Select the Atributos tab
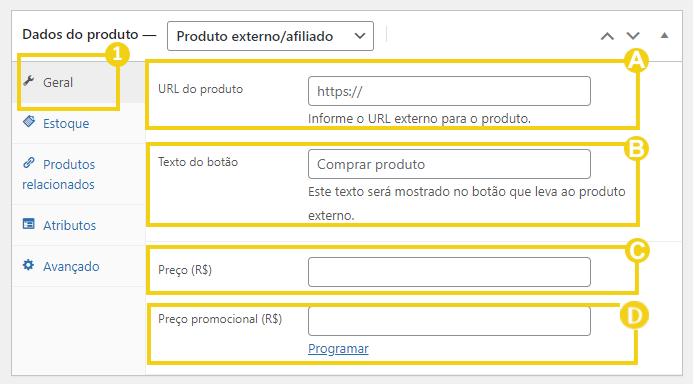Image resolution: width=693 pixels, height=384 pixels. point(79,225)
